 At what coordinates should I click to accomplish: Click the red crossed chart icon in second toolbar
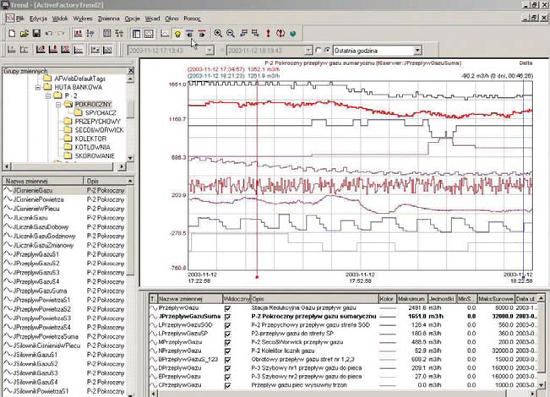click(66, 50)
